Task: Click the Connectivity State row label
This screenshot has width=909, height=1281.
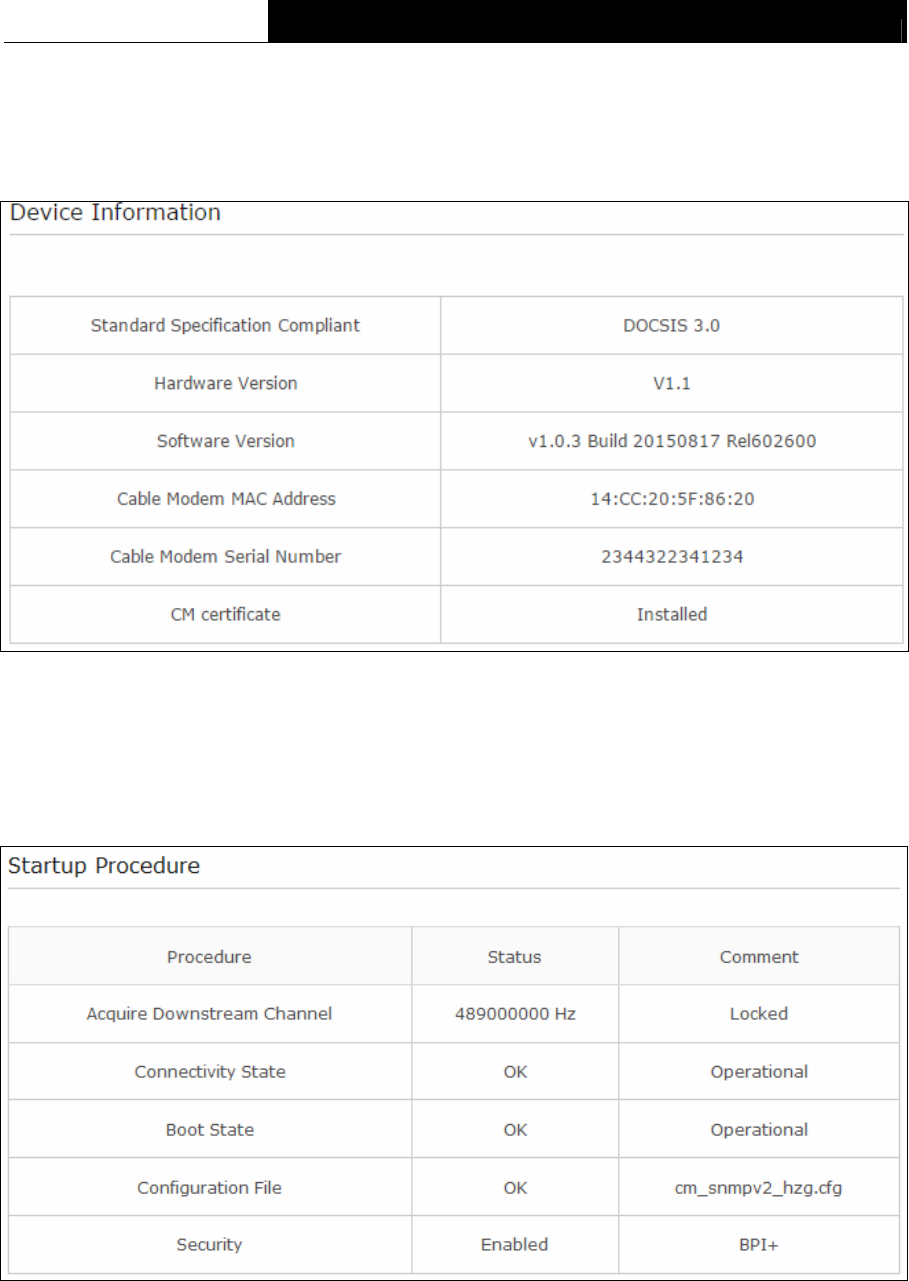Action: coord(210,1072)
